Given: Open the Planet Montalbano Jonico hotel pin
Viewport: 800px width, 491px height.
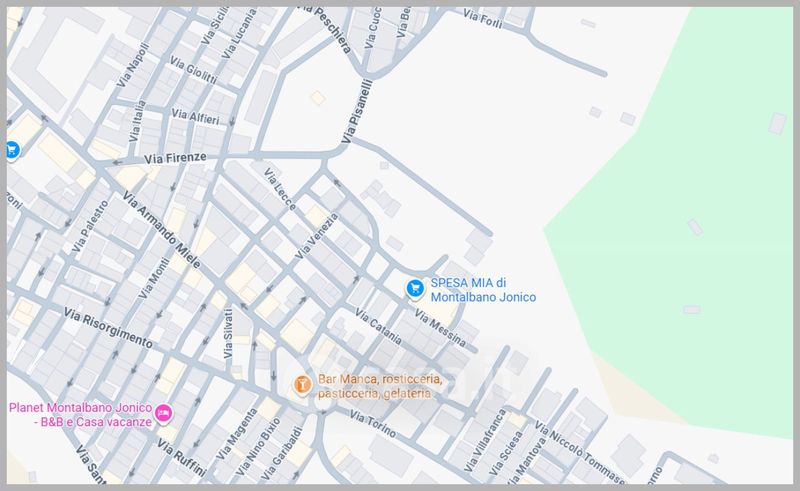Looking at the screenshot, I should (165, 413).
